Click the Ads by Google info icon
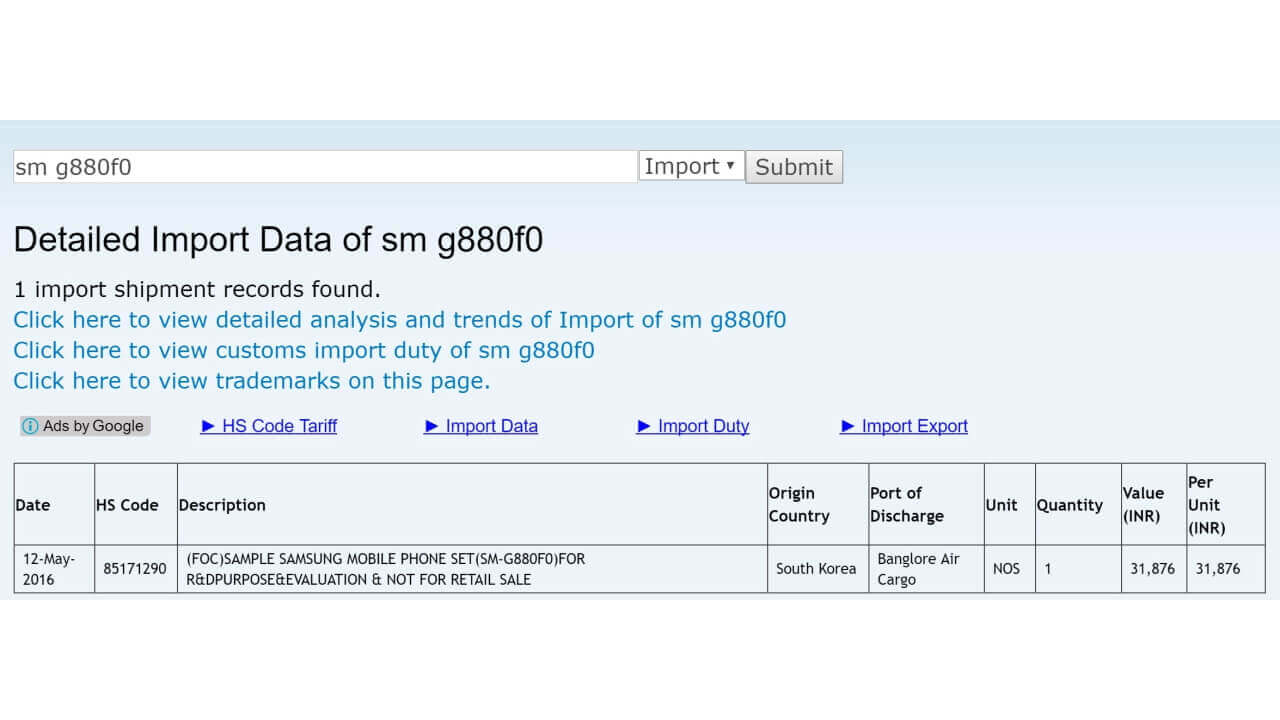Screen dimensions: 1280x720 (31, 426)
